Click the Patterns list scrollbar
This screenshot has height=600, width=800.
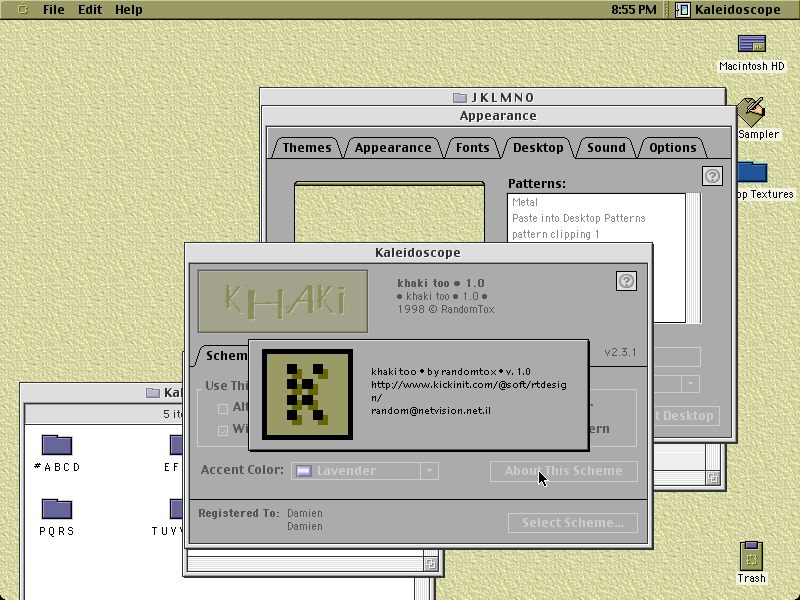(x=694, y=258)
